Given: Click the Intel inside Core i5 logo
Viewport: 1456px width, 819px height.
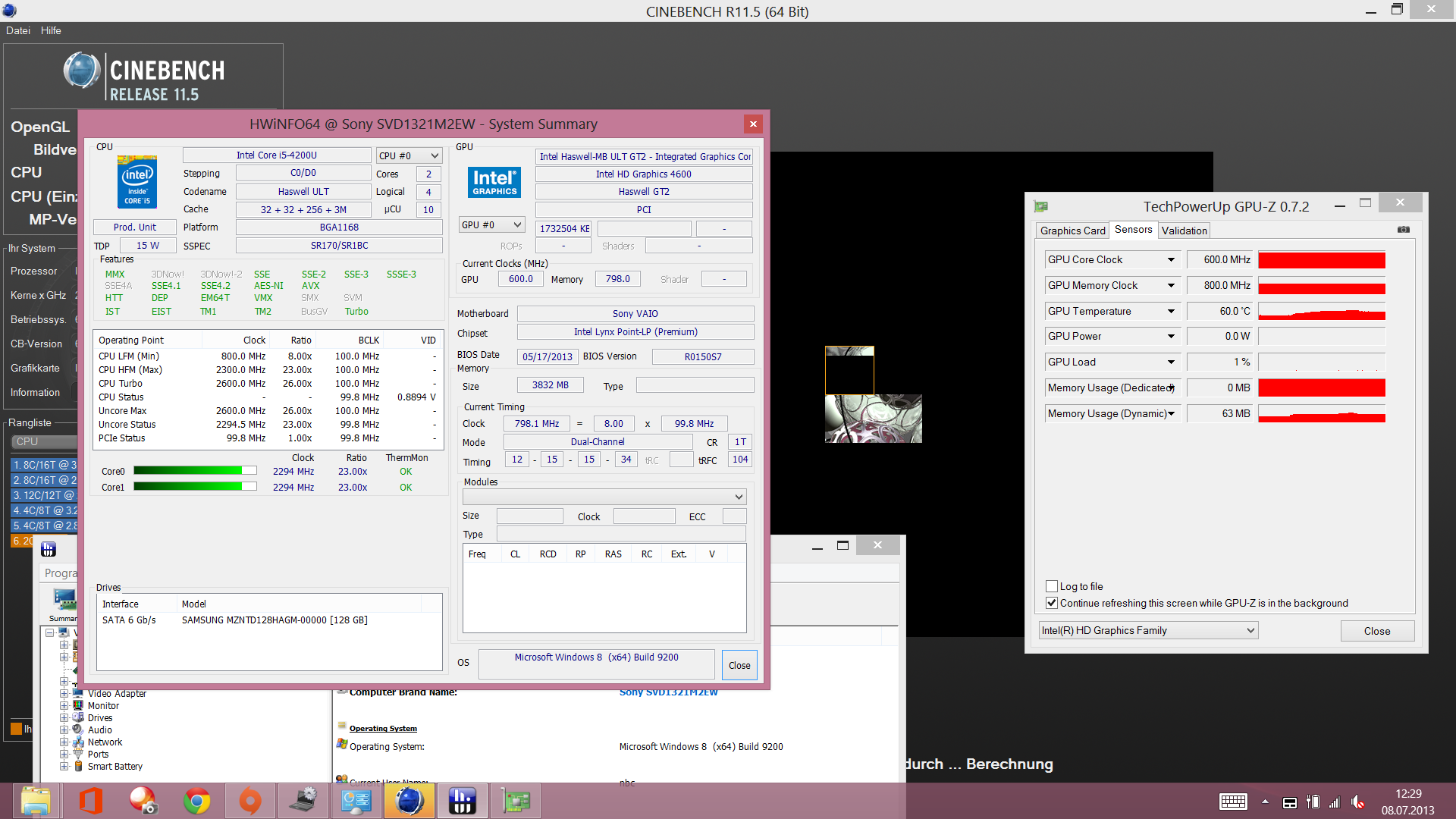Looking at the screenshot, I should [137, 182].
